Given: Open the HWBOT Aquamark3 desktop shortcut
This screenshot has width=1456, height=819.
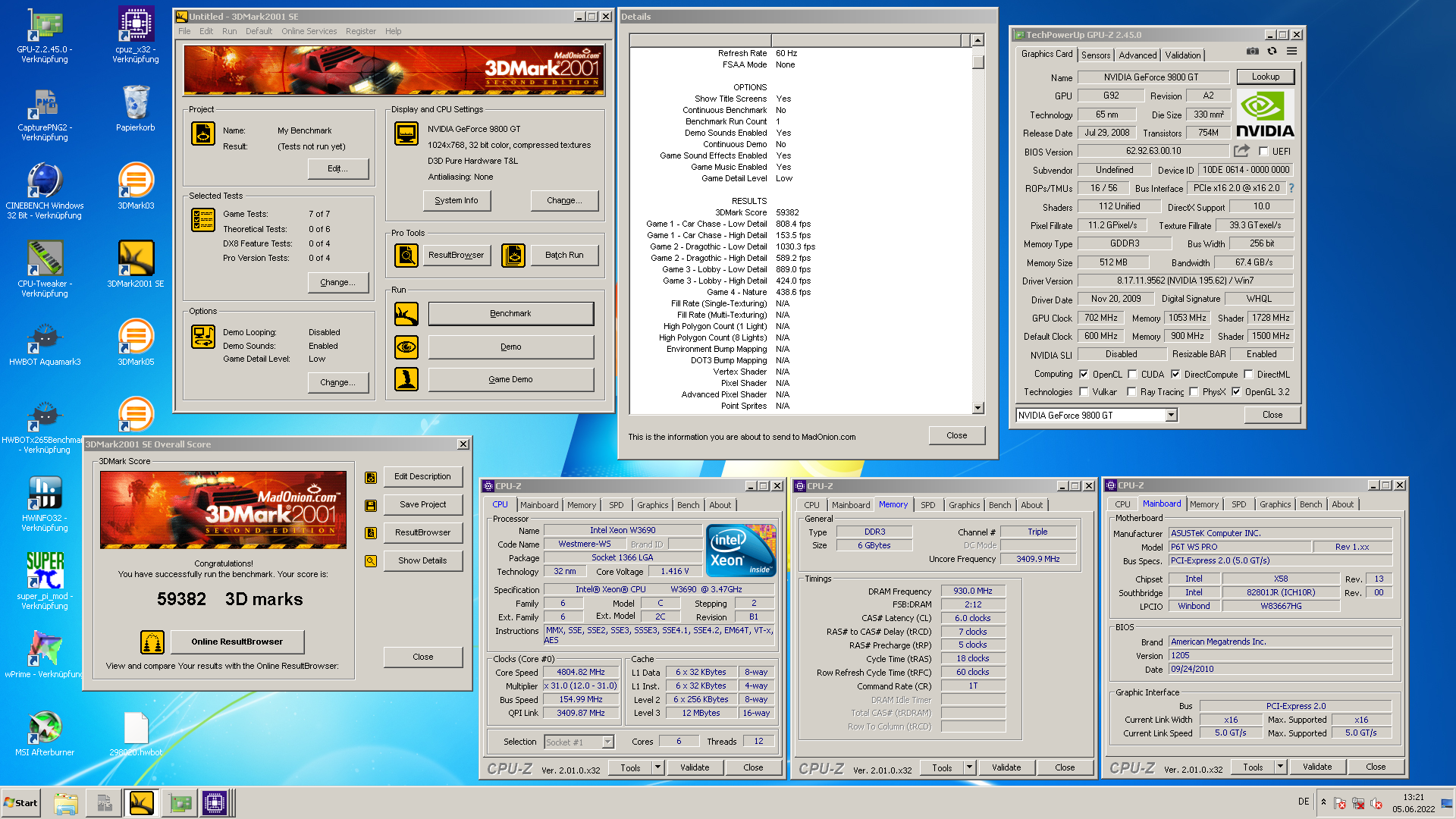Looking at the screenshot, I should click(x=44, y=343).
